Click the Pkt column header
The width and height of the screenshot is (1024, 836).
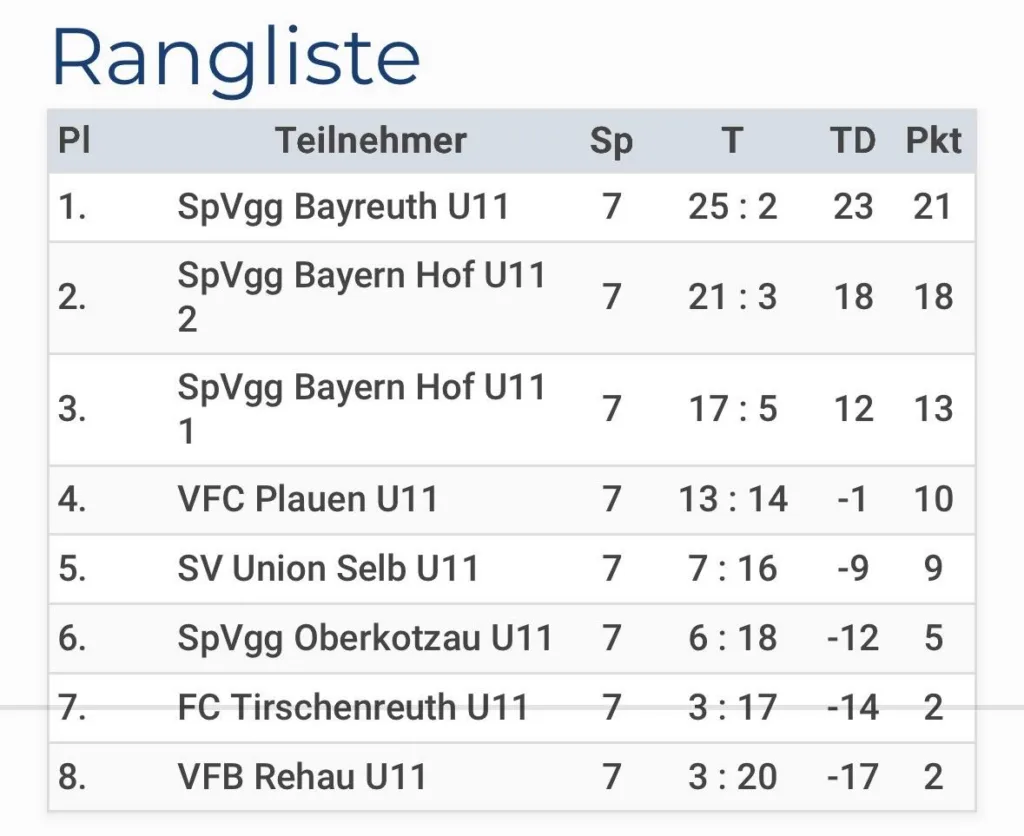[933, 141]
